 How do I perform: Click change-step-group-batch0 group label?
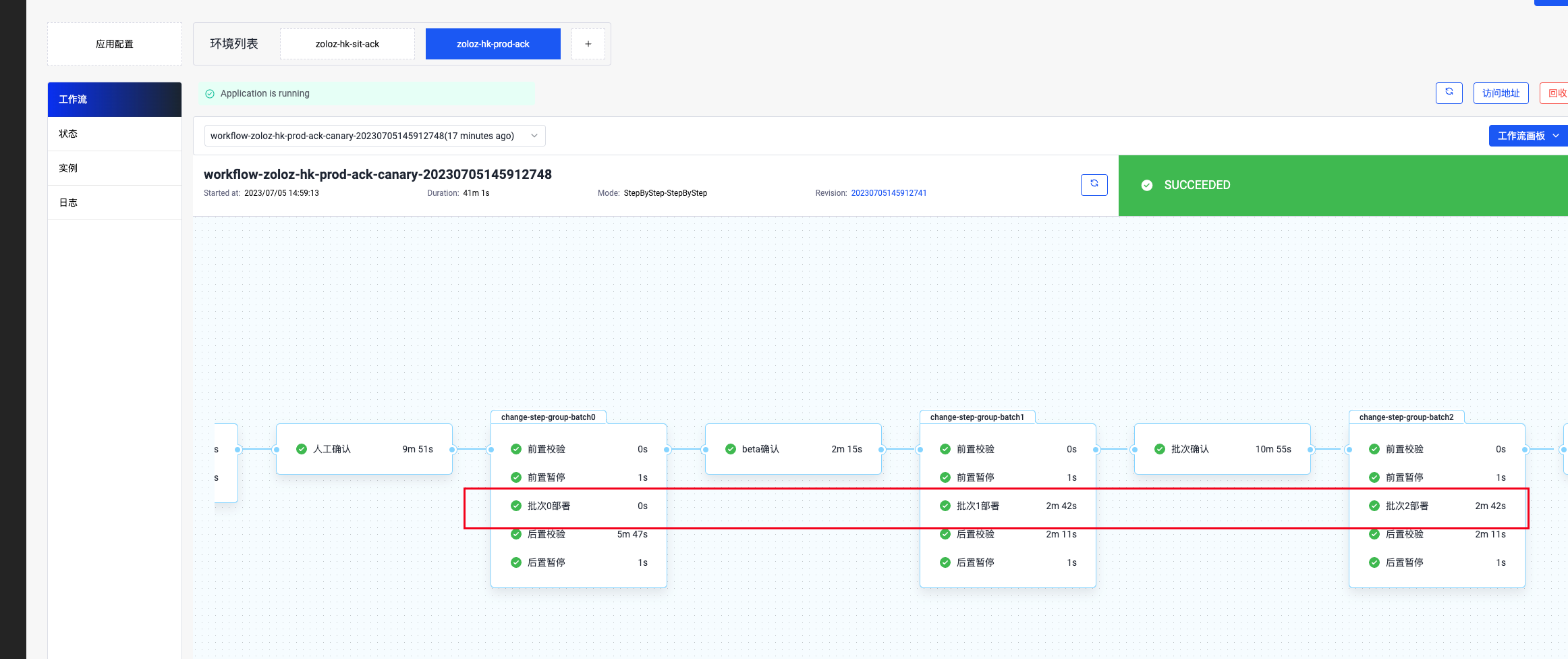[x=548, y=417]
